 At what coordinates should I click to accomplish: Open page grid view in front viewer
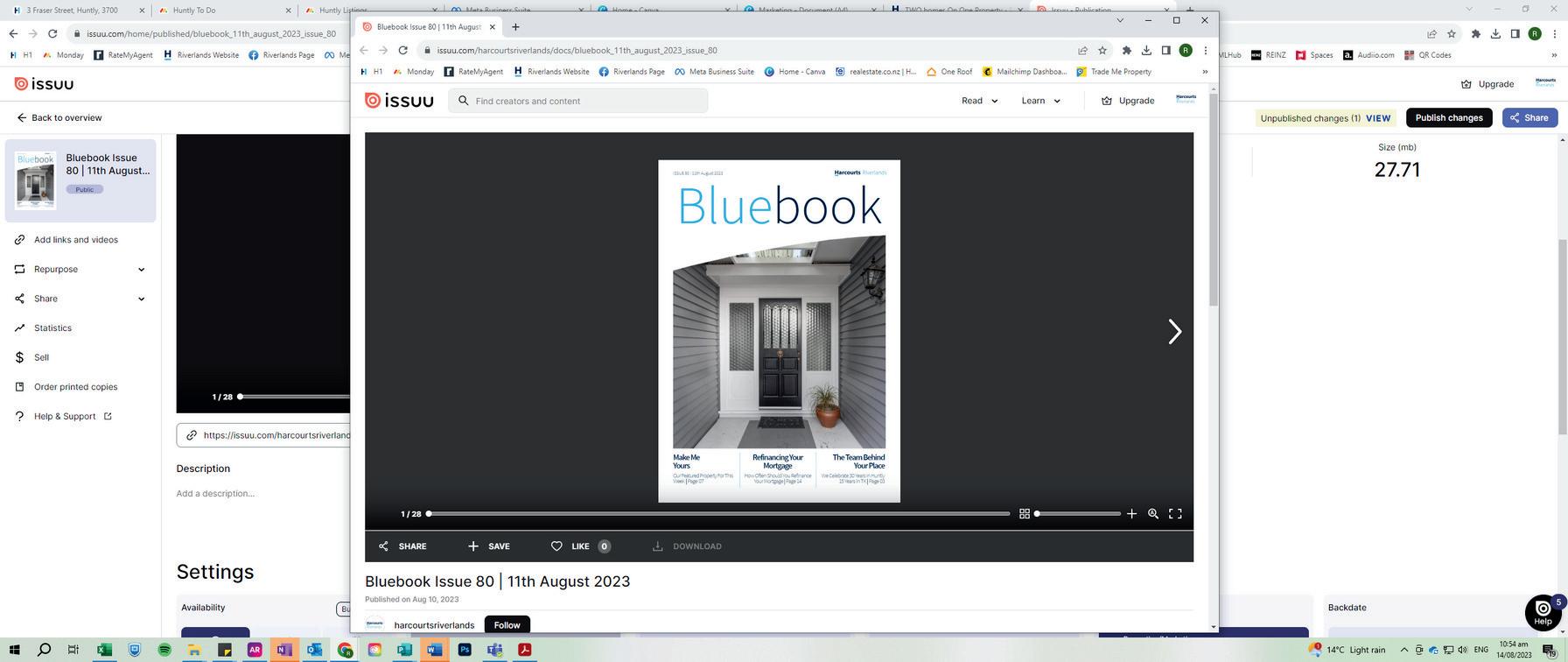pos(1025,514)
